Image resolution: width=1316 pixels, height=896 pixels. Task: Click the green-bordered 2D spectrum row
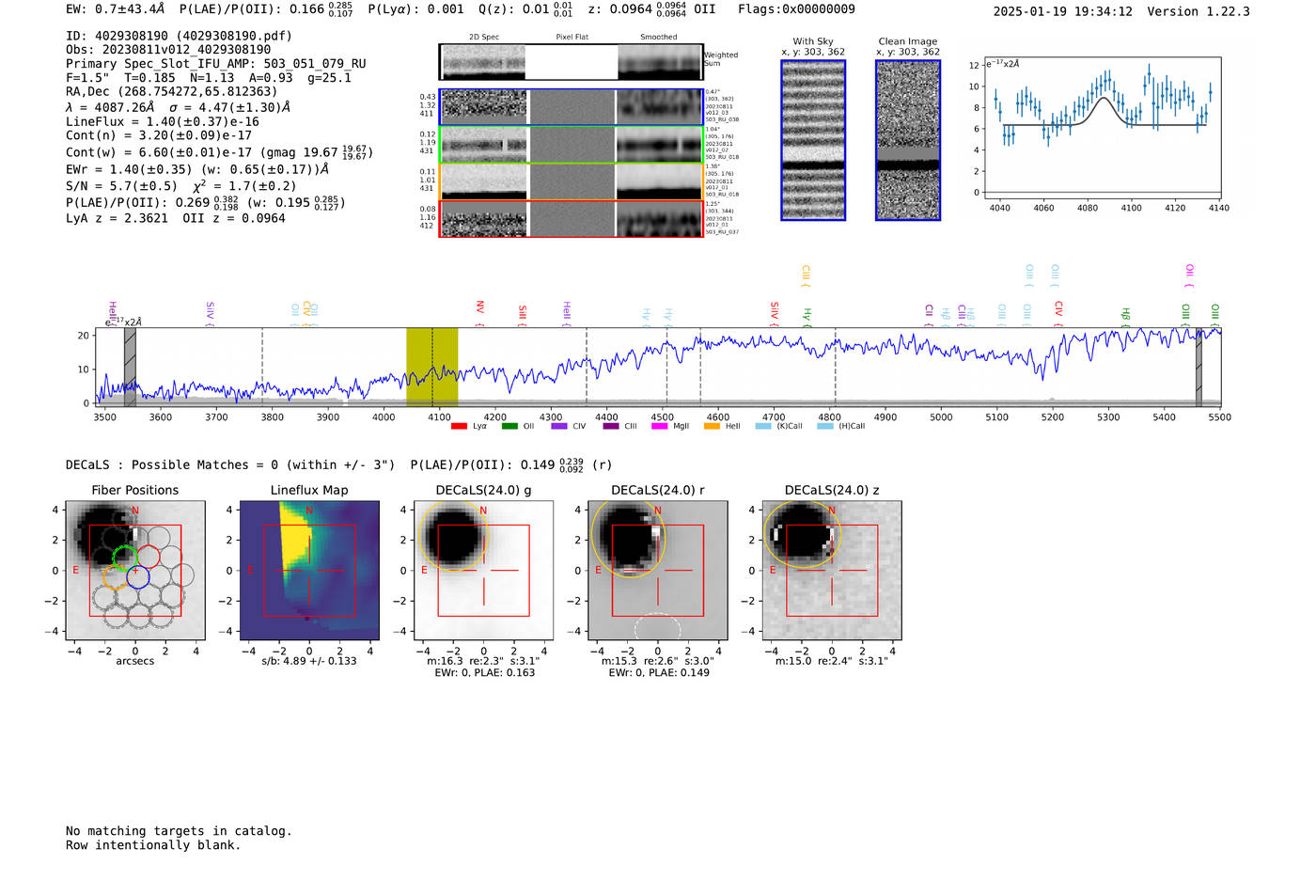click(571, 145)
